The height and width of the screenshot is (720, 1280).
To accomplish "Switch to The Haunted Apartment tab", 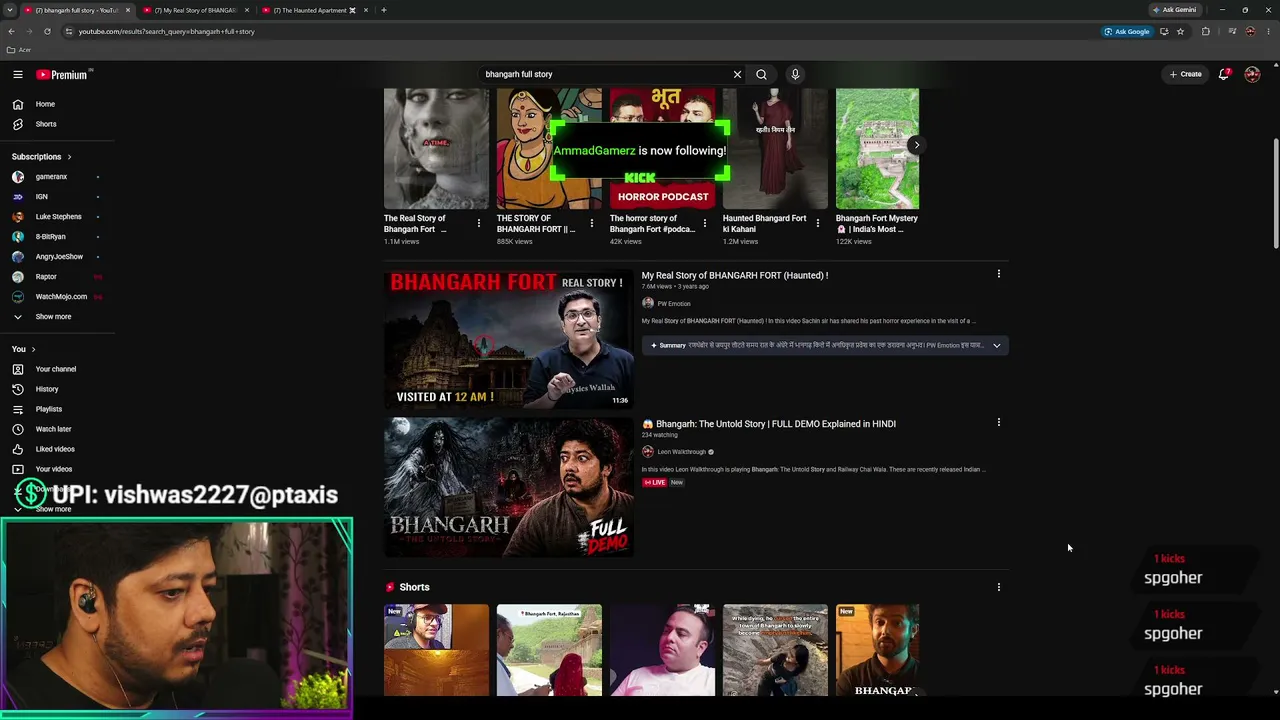I will (x=315, y=10).
